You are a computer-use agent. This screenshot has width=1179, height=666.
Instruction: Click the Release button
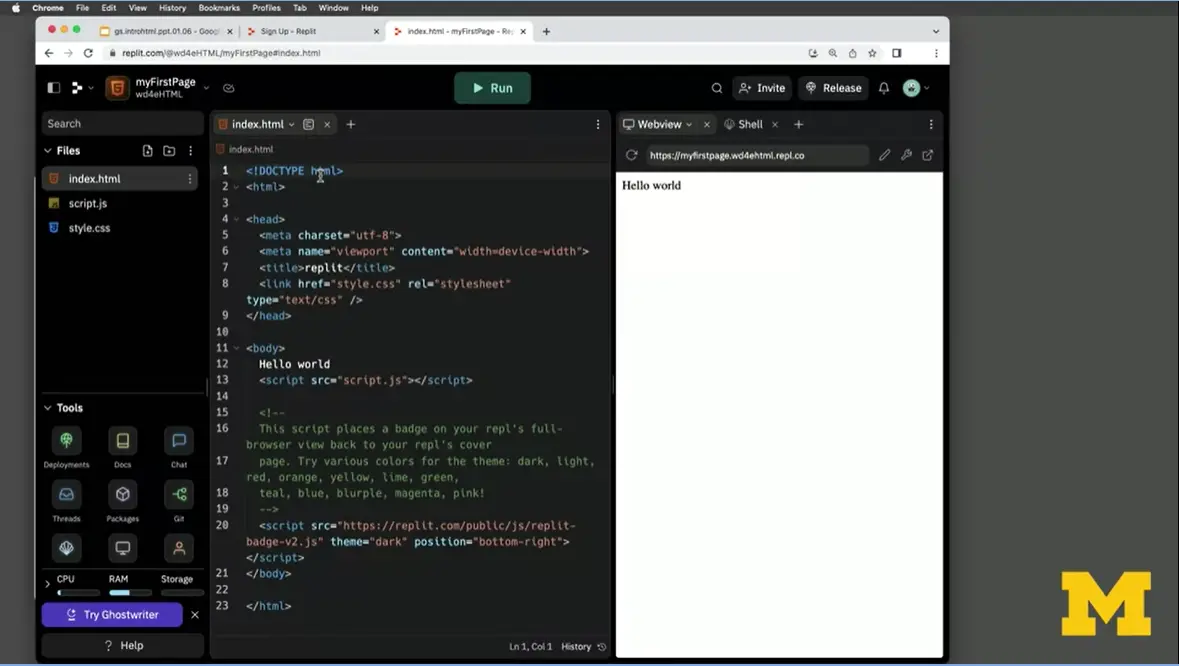833,88
